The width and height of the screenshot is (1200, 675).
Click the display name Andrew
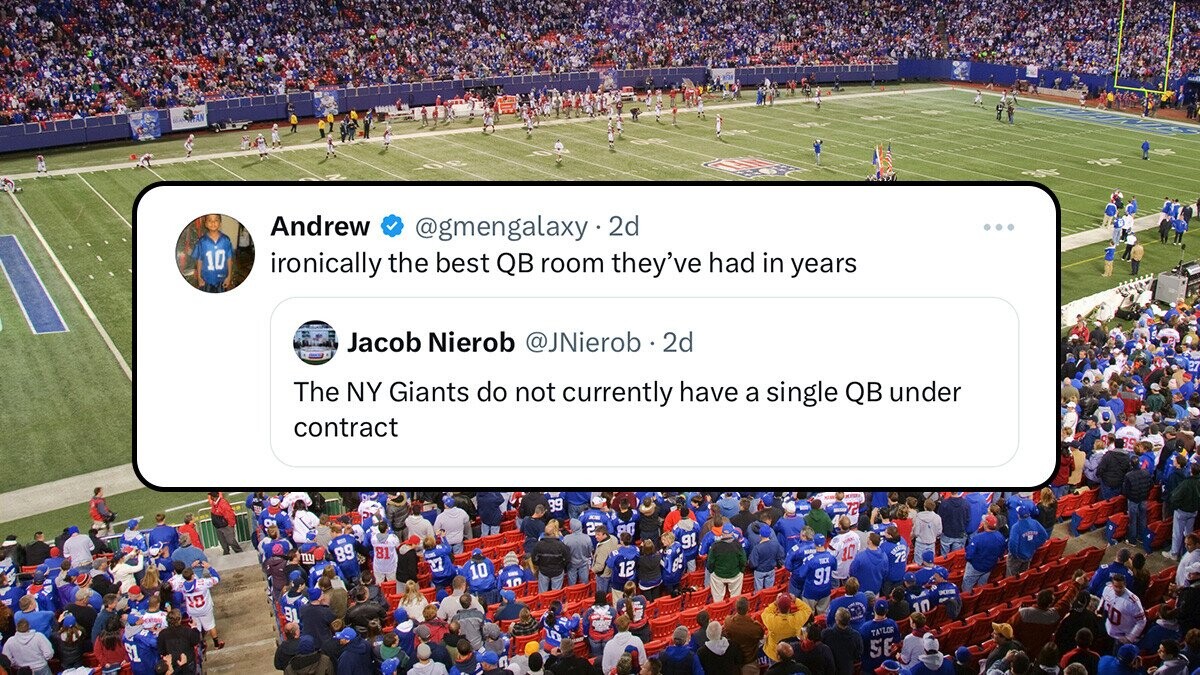click(x=320, y=227)
